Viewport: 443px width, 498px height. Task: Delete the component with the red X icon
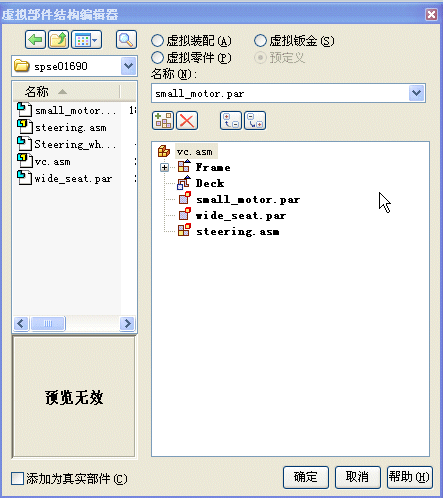187,120
